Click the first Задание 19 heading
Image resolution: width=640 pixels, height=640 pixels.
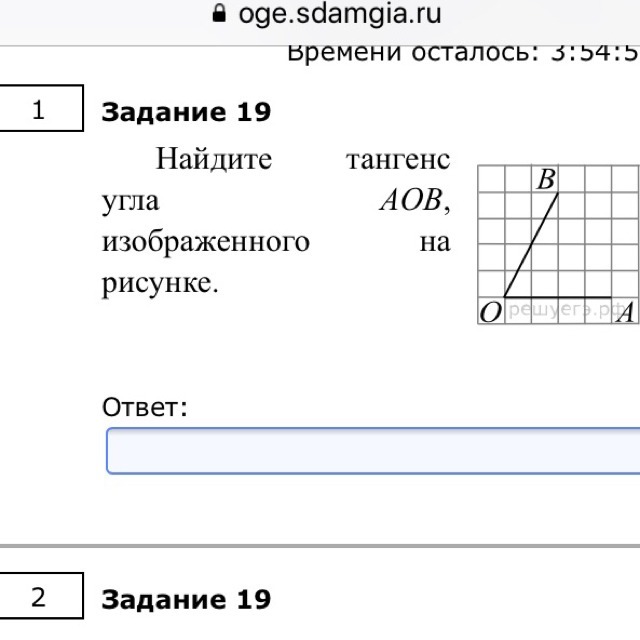[x=187, y=112]
